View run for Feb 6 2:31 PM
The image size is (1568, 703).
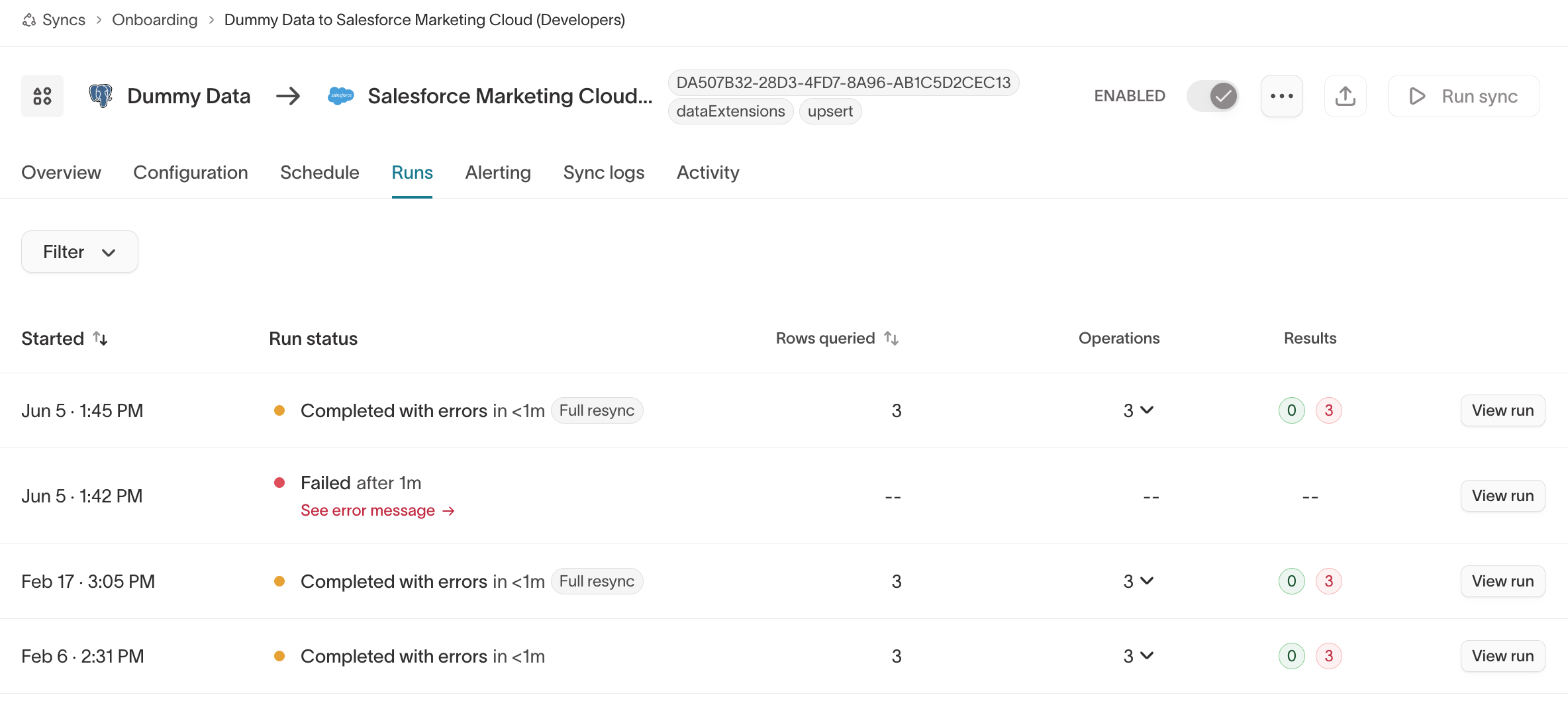coord(1502,656)
